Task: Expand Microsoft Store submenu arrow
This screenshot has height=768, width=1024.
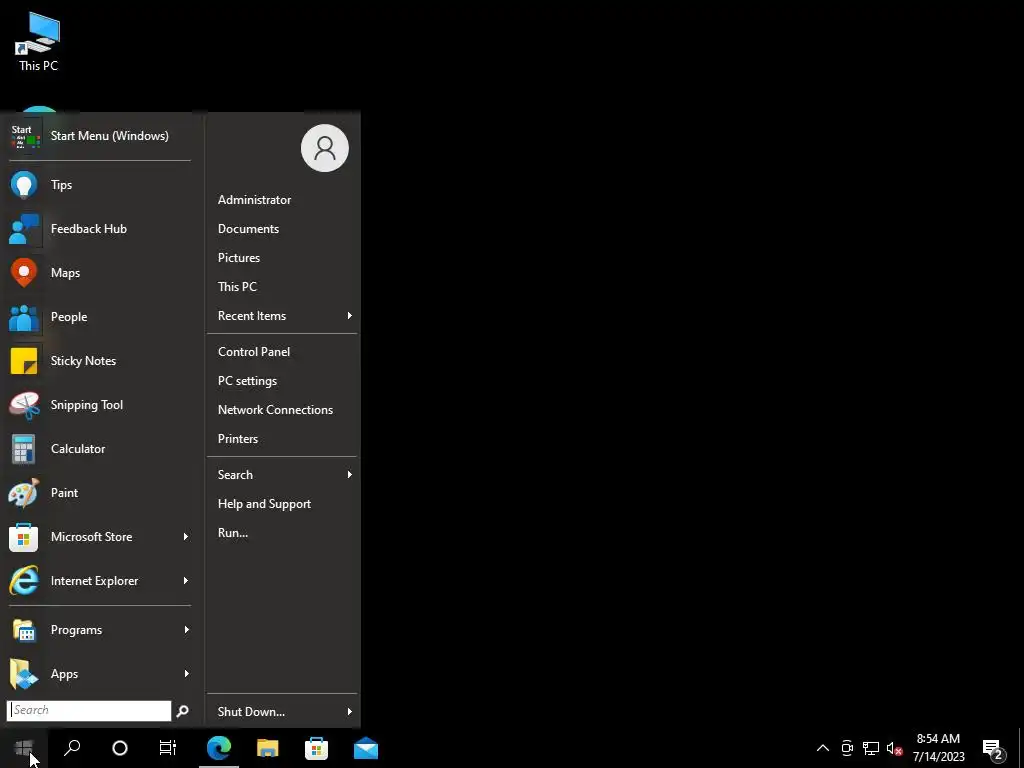Action: 186,537
